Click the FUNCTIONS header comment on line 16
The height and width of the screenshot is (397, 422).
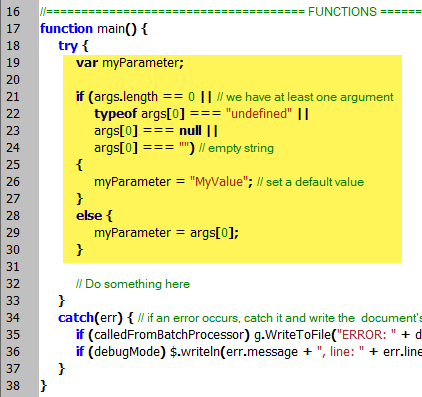coord(231,12)
